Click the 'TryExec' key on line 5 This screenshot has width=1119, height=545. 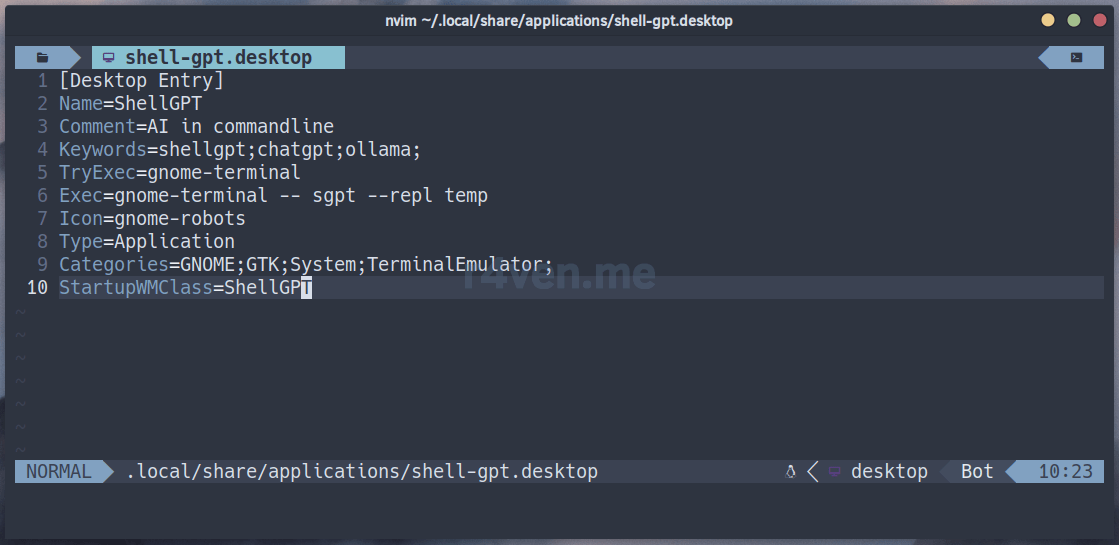click(x=97, y=173)
